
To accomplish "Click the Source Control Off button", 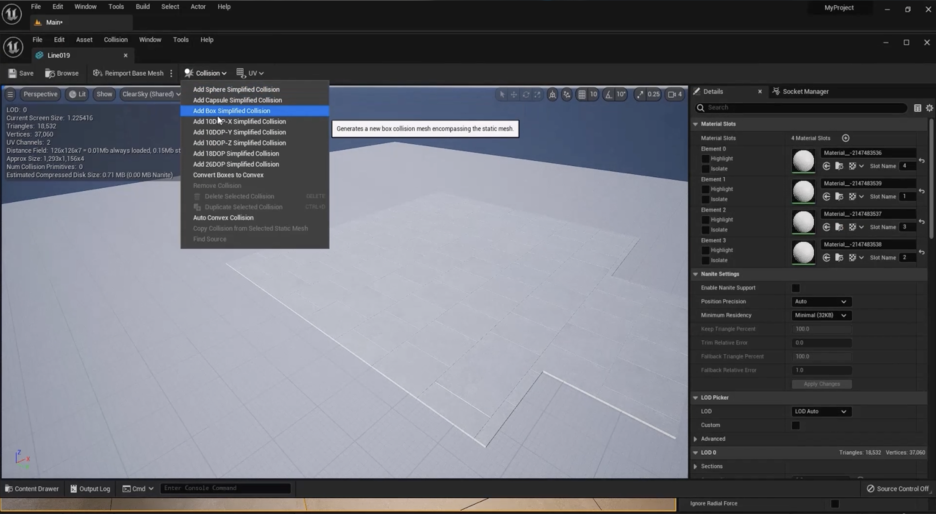I will 897,488.
